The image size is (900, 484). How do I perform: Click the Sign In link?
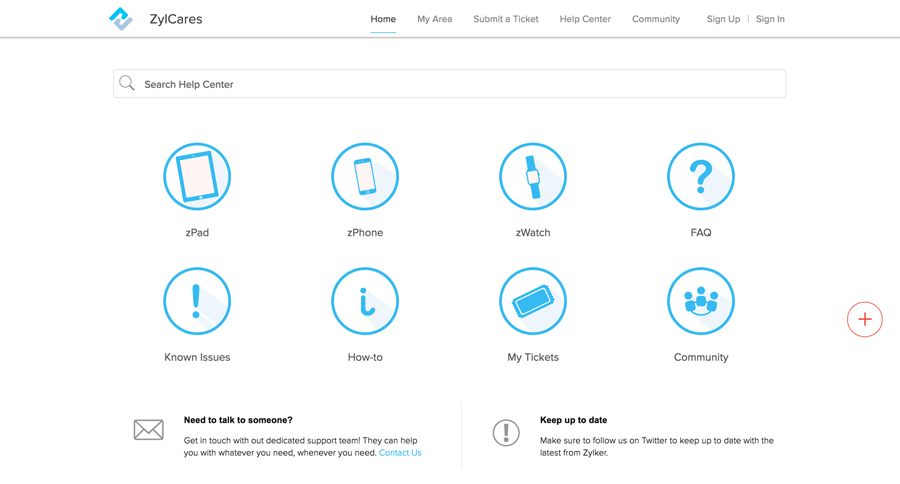770,19
